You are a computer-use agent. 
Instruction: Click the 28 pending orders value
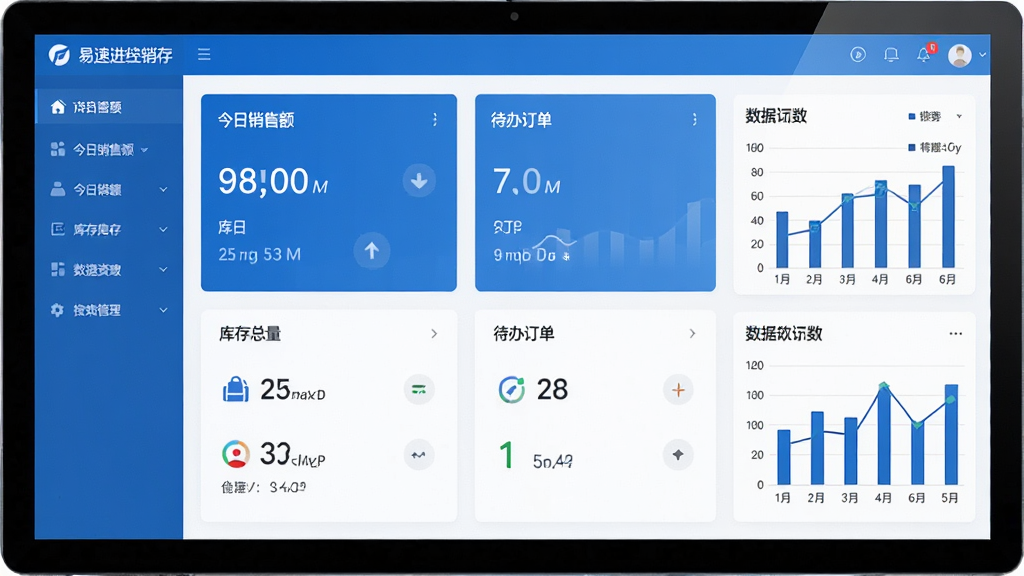click(552, 390)
